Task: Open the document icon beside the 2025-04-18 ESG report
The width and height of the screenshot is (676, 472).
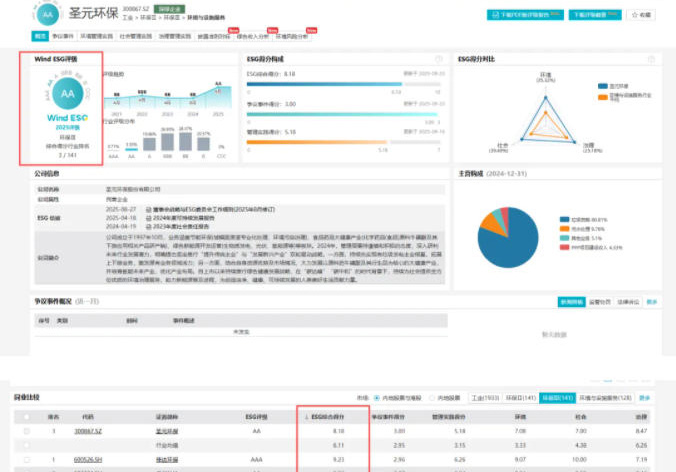Action: pos(148,218)
